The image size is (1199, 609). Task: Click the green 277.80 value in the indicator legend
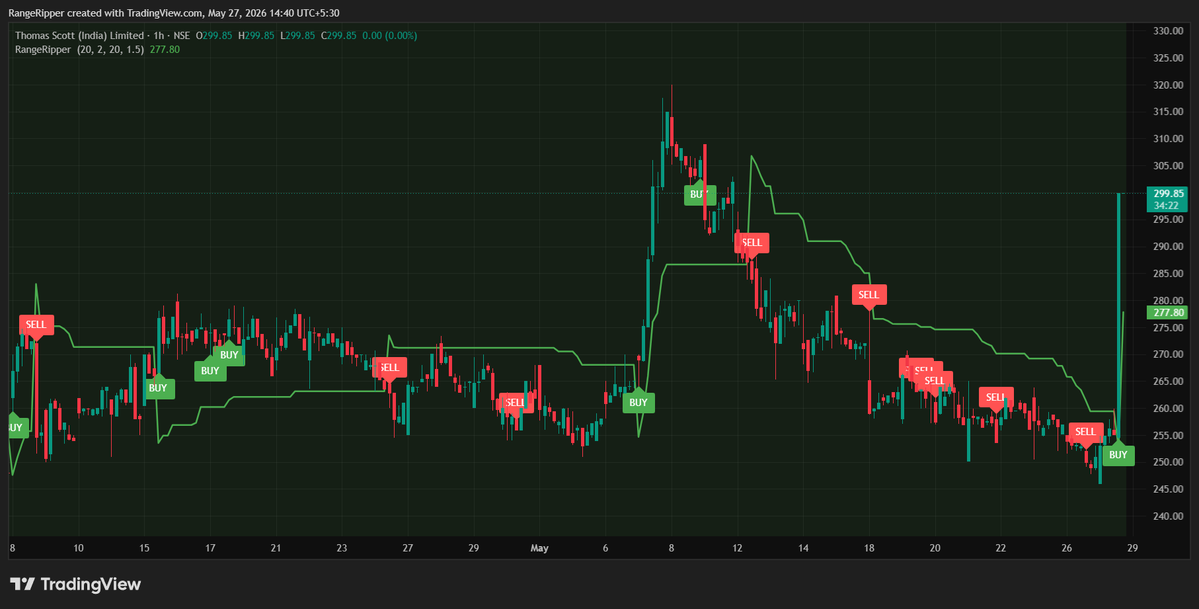(164, 49)
